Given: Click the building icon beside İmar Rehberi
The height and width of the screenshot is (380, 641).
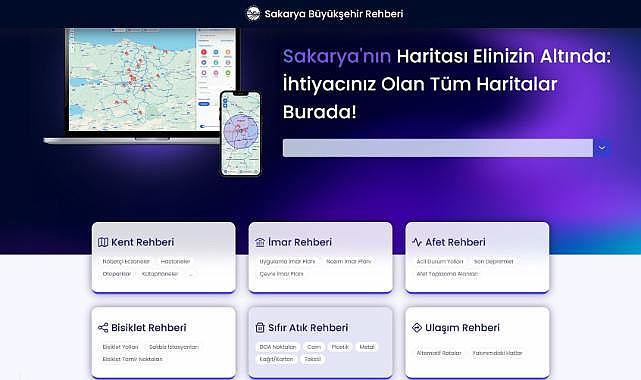Looking at the screenshot, I should click(x=260, y=242).
